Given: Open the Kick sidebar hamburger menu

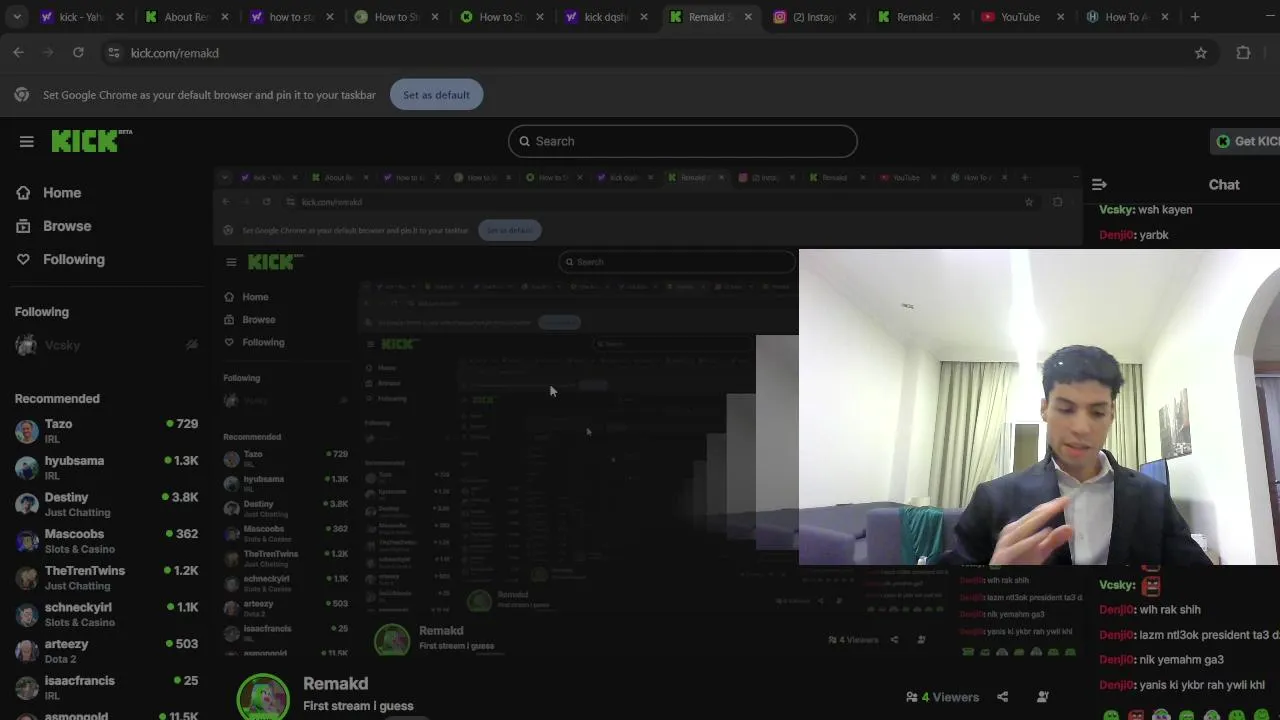Looking at the screenshot, I should (27, 141).
